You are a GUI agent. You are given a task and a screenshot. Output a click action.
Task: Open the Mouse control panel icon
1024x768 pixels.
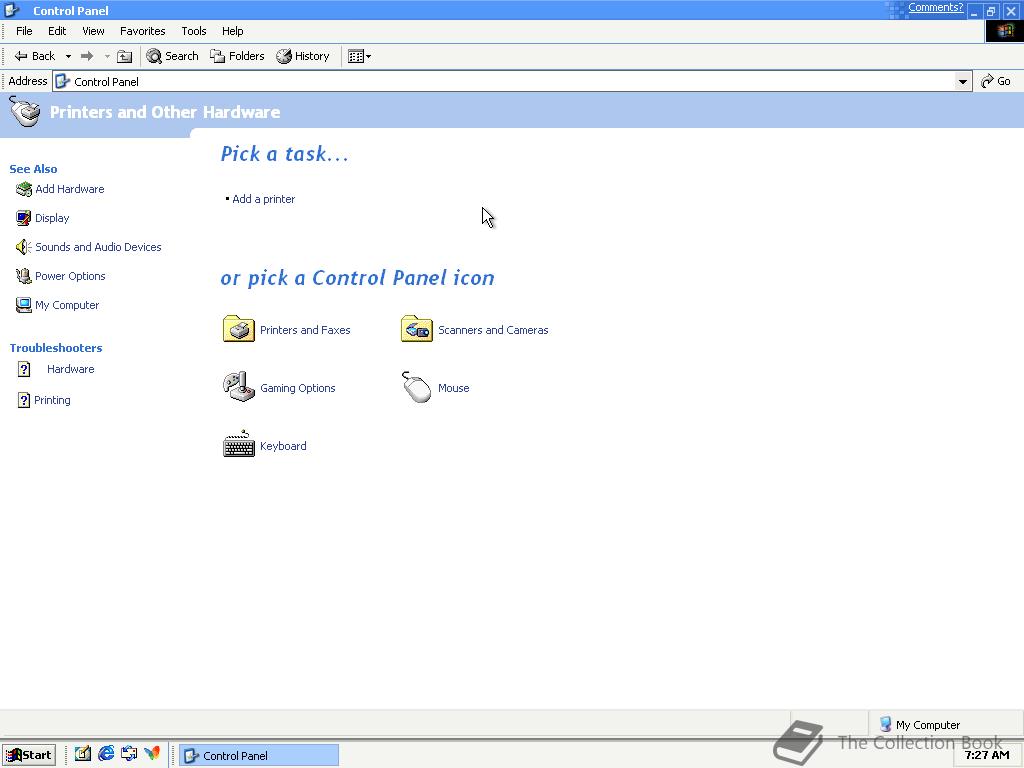coord(417,387)
